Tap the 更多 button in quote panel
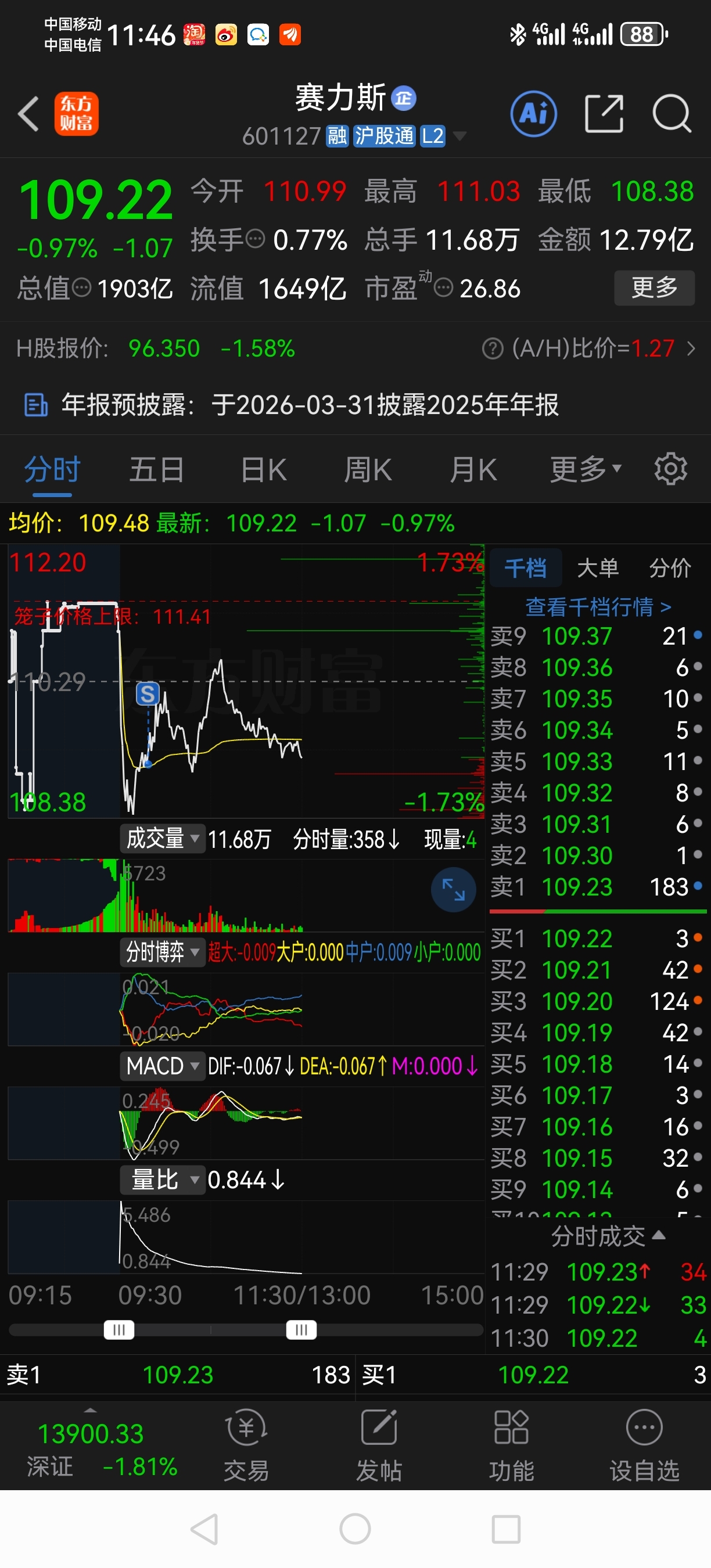711x1568 pixels. click(x=655, y=287)
